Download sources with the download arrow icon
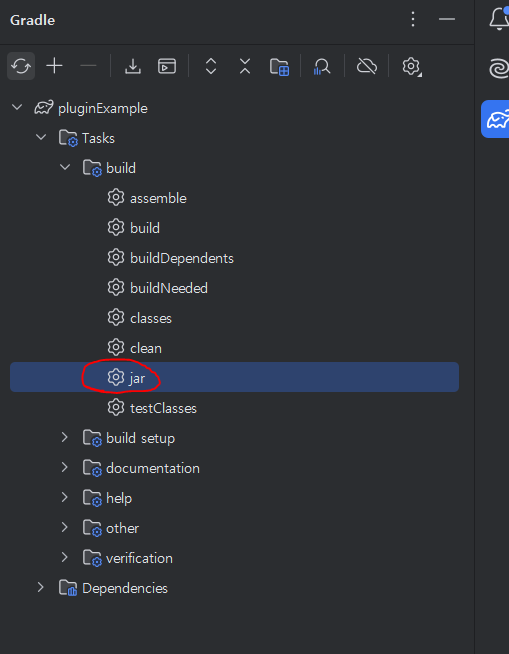The height and width of the screenshot is (654, 509). 133,66
